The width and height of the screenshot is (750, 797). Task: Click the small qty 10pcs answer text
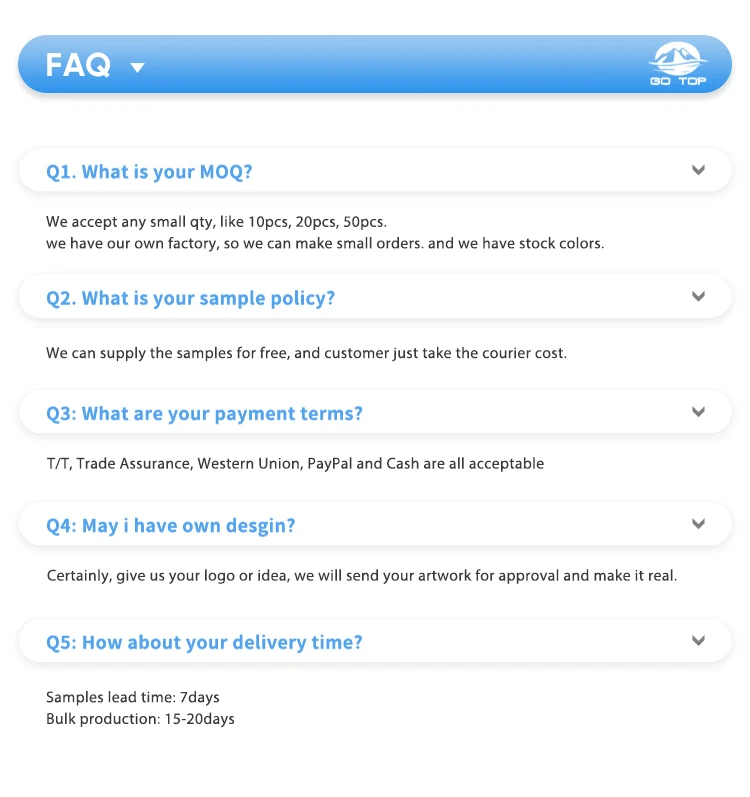(x=216, y=221)
